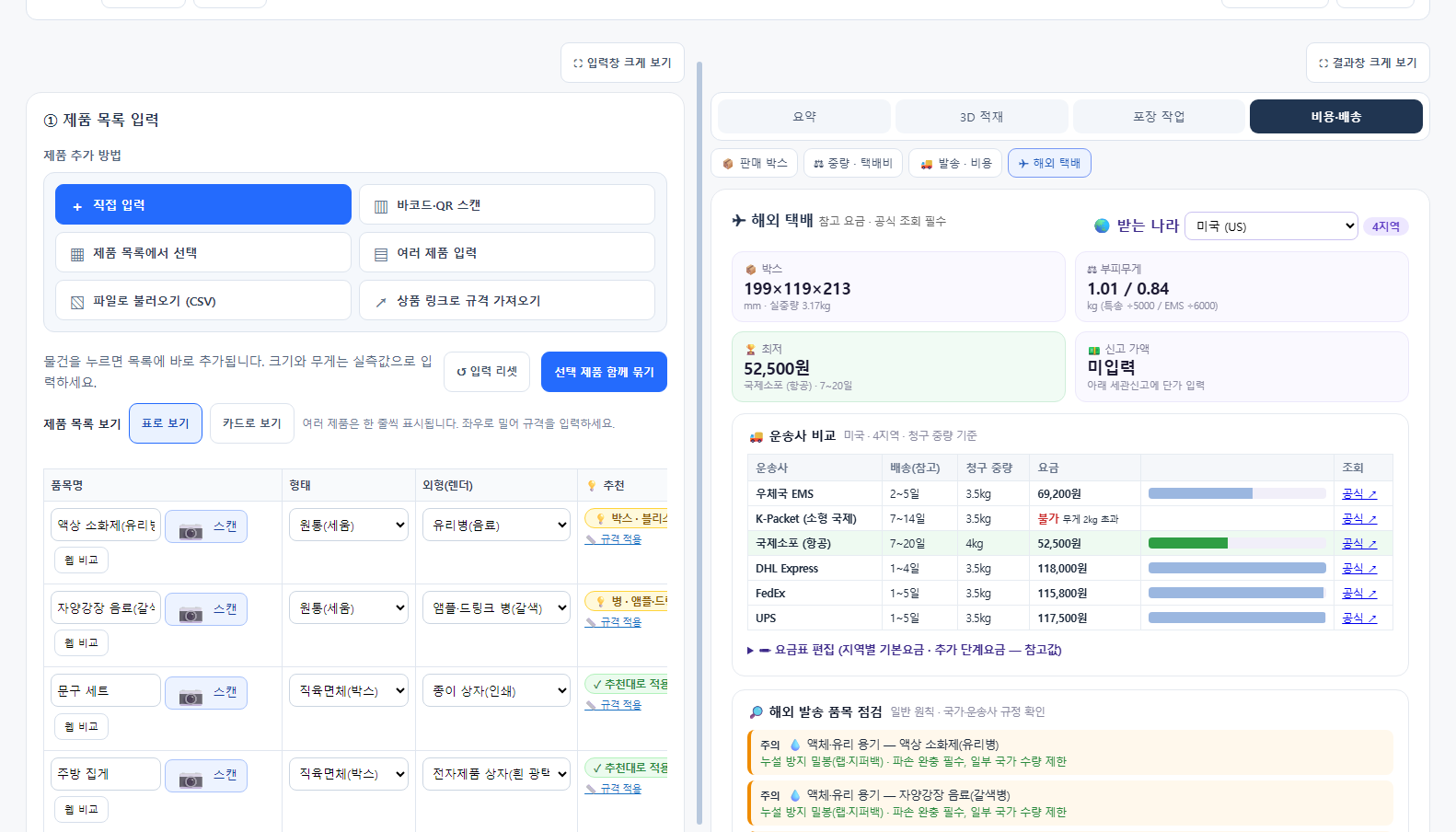This screenshot has height=832, width=1456.
Task: Click 우체국 EMS fee bar
Action: (1200, 494)
